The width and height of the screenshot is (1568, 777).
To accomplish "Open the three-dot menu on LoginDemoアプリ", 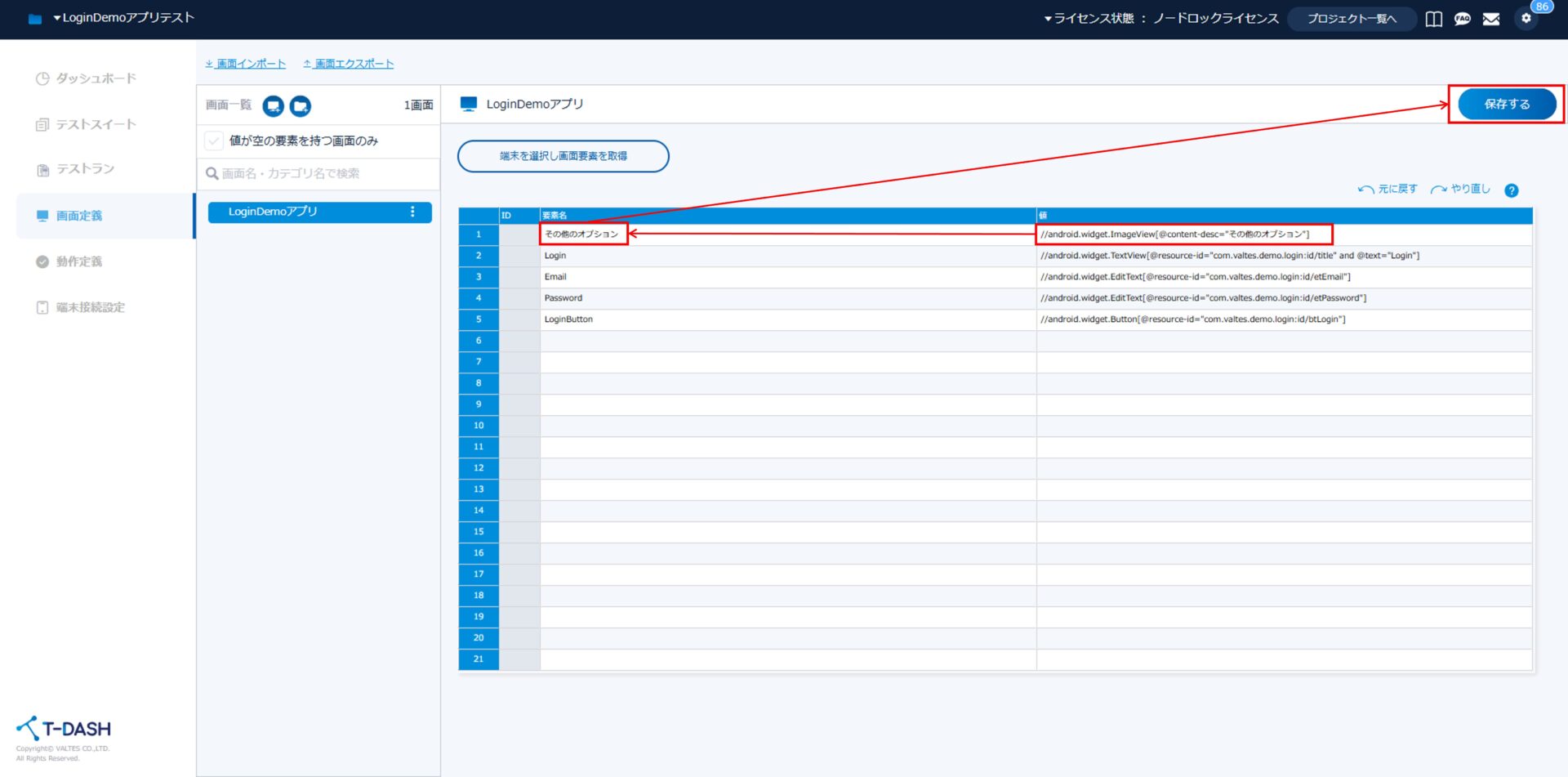I will click(412, 212).
